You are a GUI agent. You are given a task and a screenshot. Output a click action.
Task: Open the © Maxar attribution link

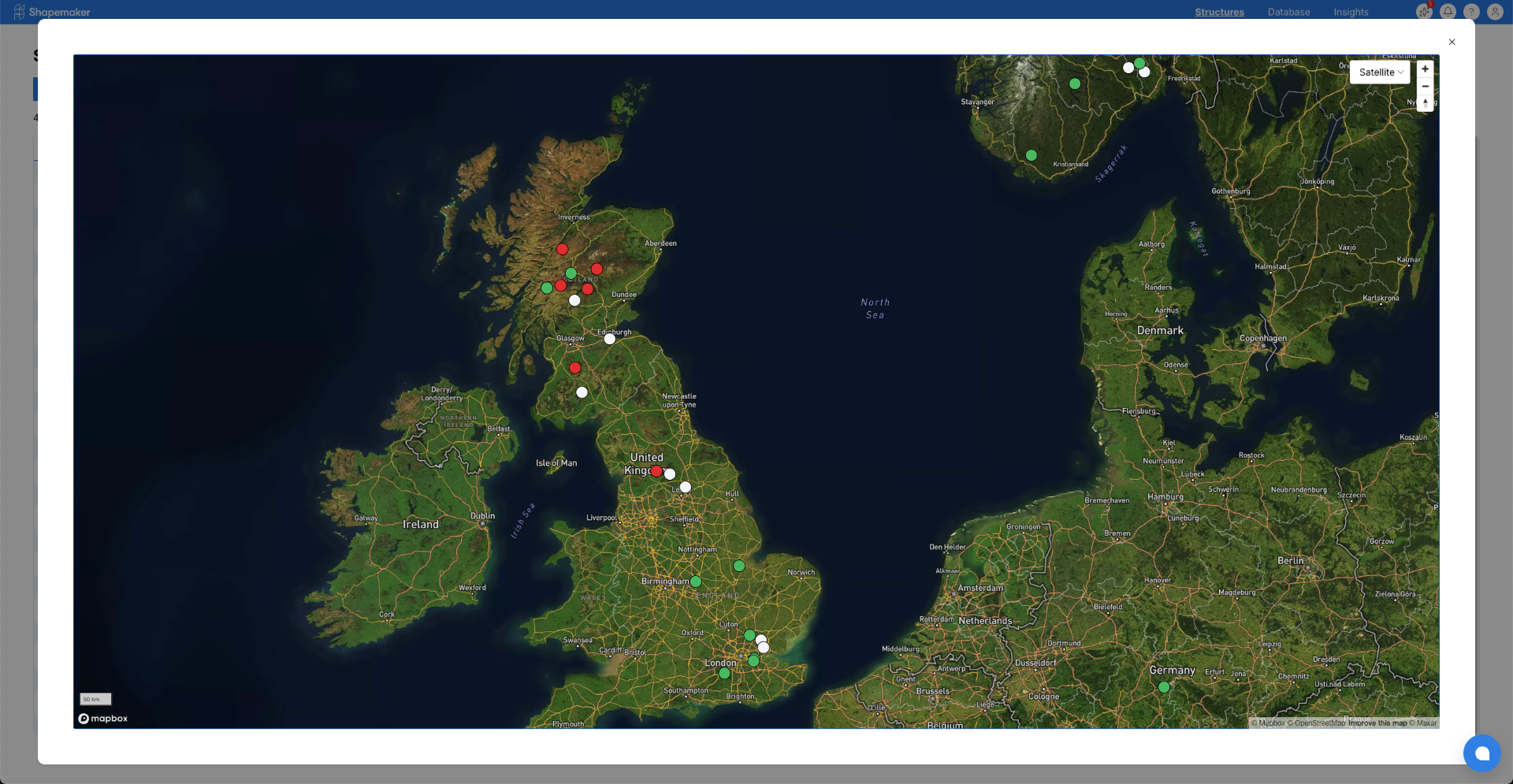point(1423,723)
